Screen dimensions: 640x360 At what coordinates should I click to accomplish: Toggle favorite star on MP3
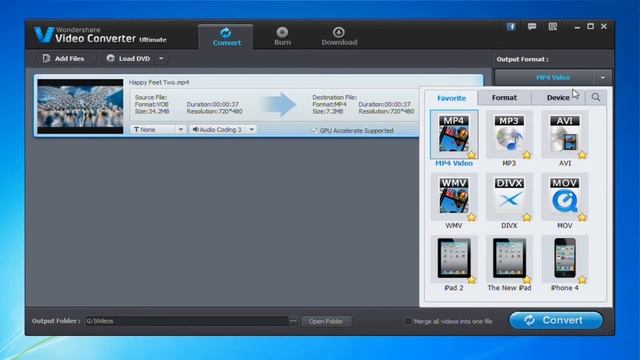point(527,155)
